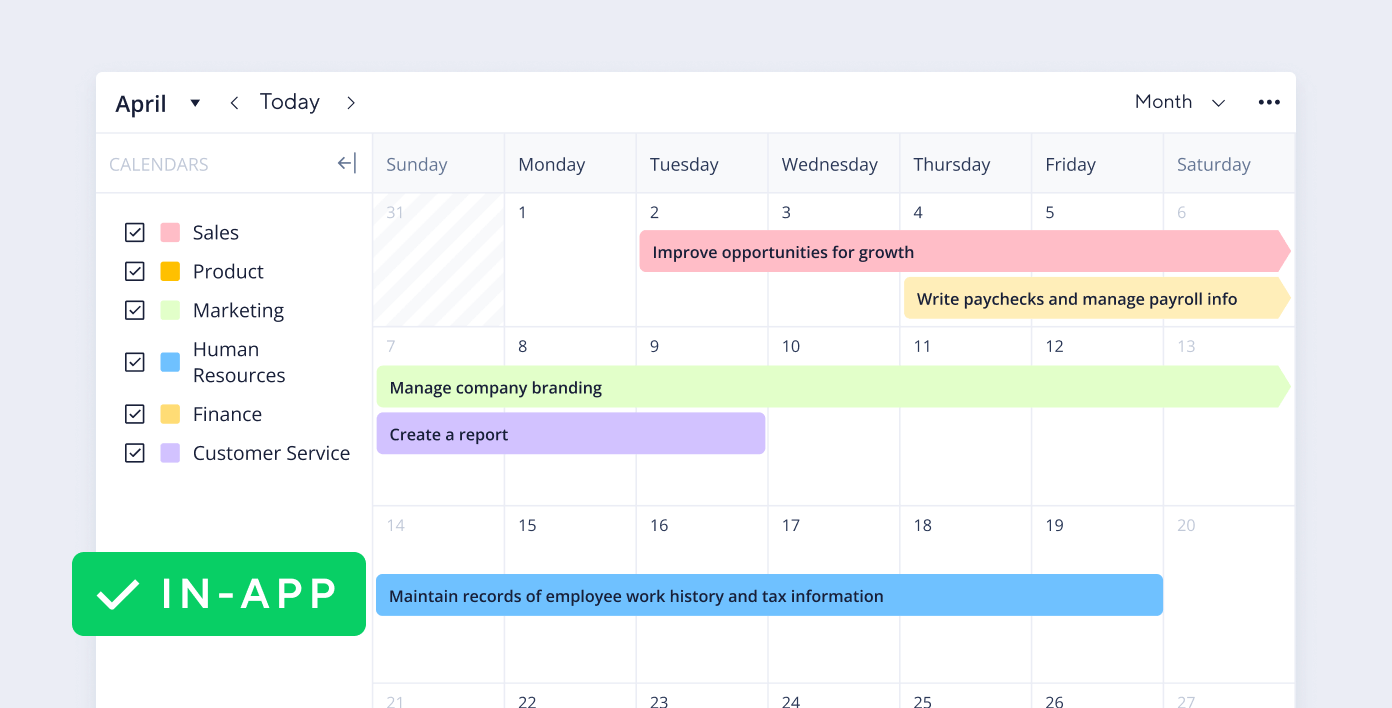Uncheck the Sales calendar checkbox
Screen dimensions: 1392x708
[x=135, y=232]
